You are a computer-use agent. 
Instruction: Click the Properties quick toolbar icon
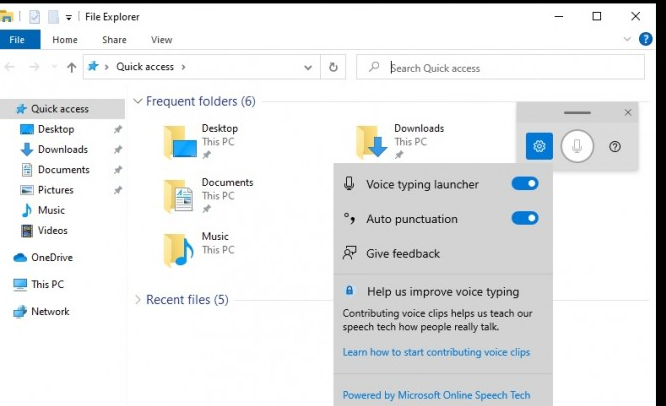(34, 17)
